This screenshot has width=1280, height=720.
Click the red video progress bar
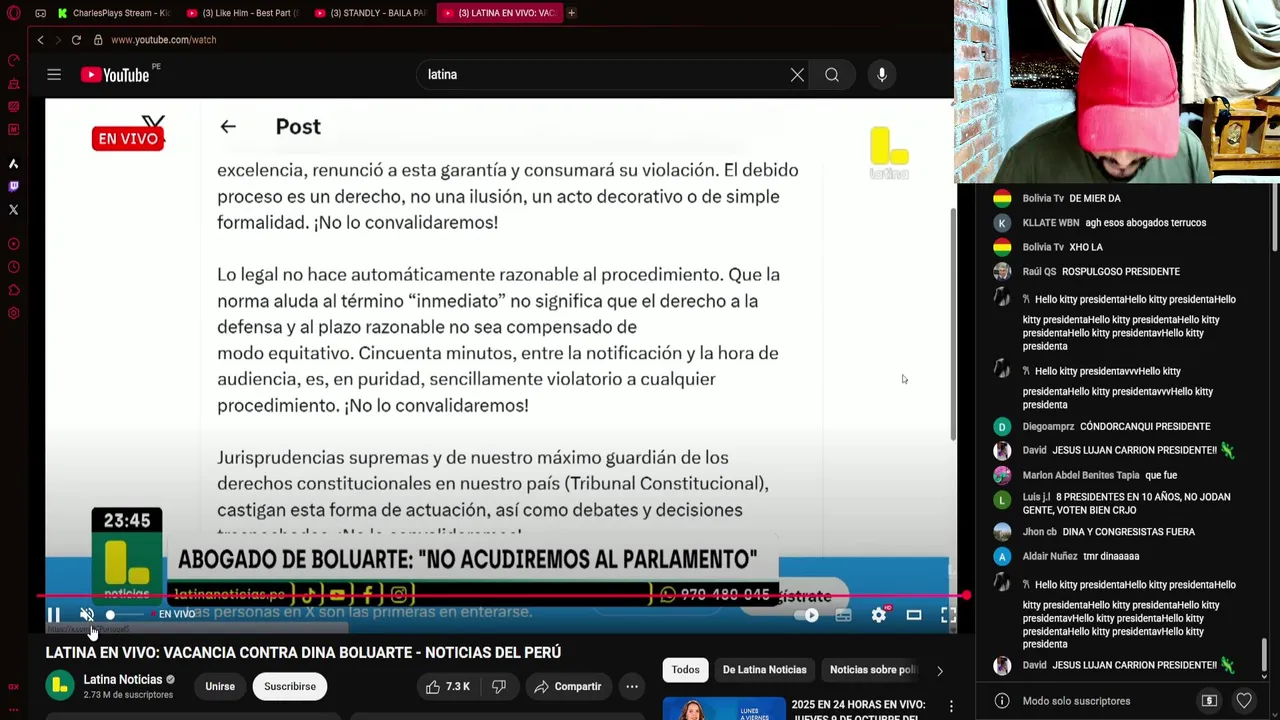(x=500, y=596)
